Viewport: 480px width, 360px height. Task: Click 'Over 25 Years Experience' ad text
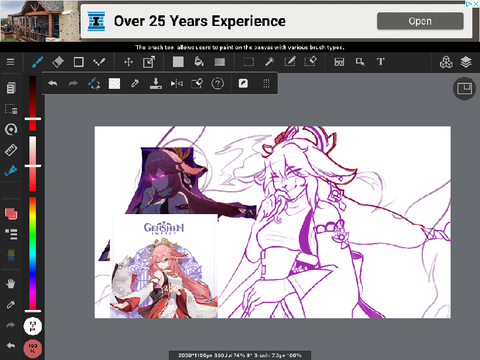(200, 21)
